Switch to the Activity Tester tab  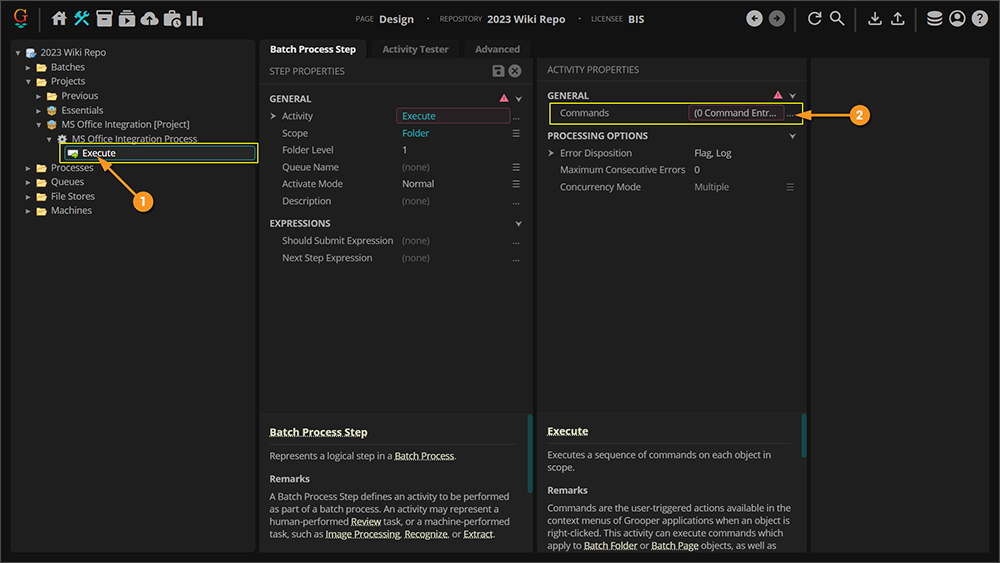click(x=415, y=49)
